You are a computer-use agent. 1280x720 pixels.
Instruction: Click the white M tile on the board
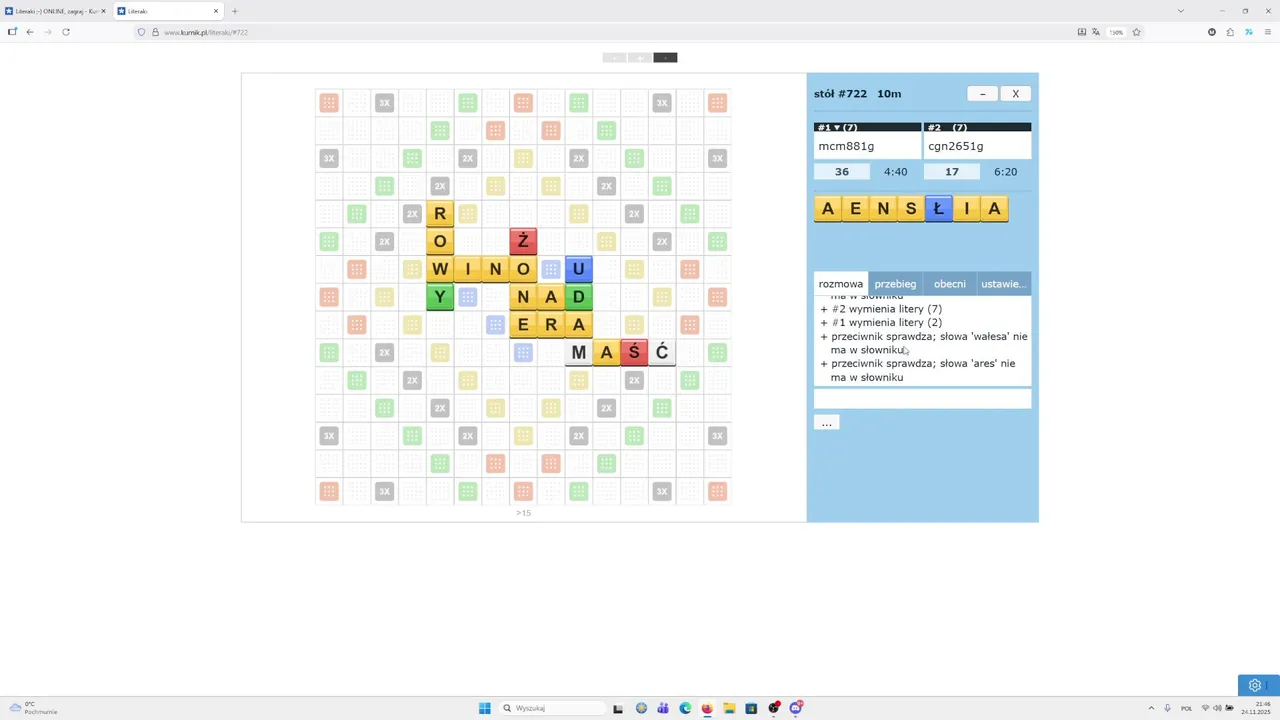578,352
